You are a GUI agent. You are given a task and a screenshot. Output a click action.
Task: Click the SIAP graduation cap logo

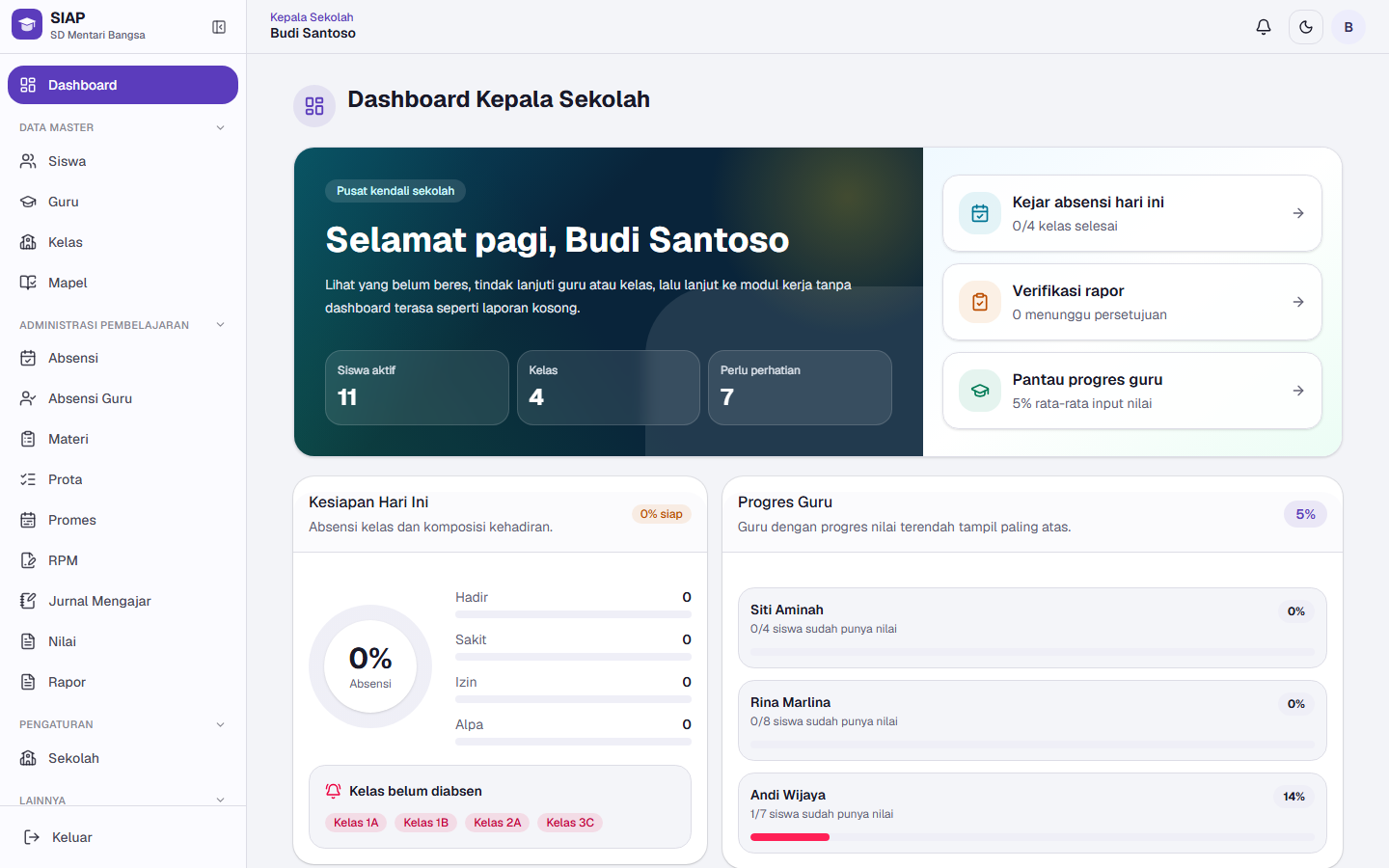[27, 24]
